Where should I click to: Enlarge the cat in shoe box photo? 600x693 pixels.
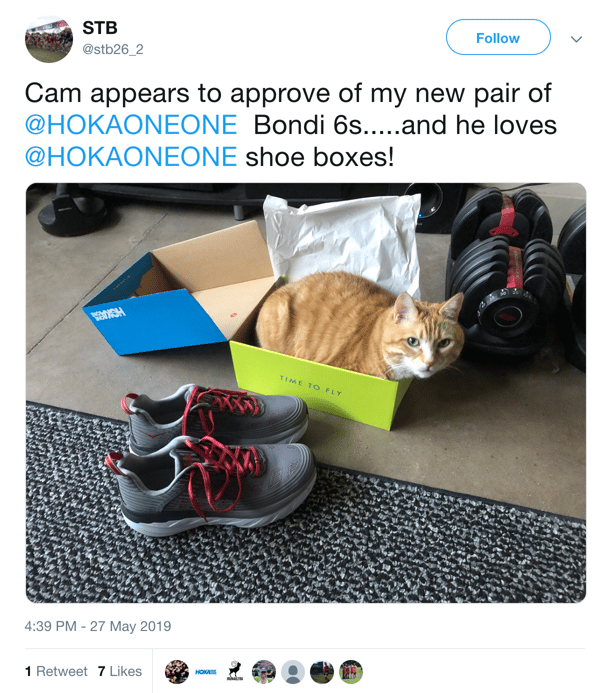pyautogui.click(x=306, y=392)
